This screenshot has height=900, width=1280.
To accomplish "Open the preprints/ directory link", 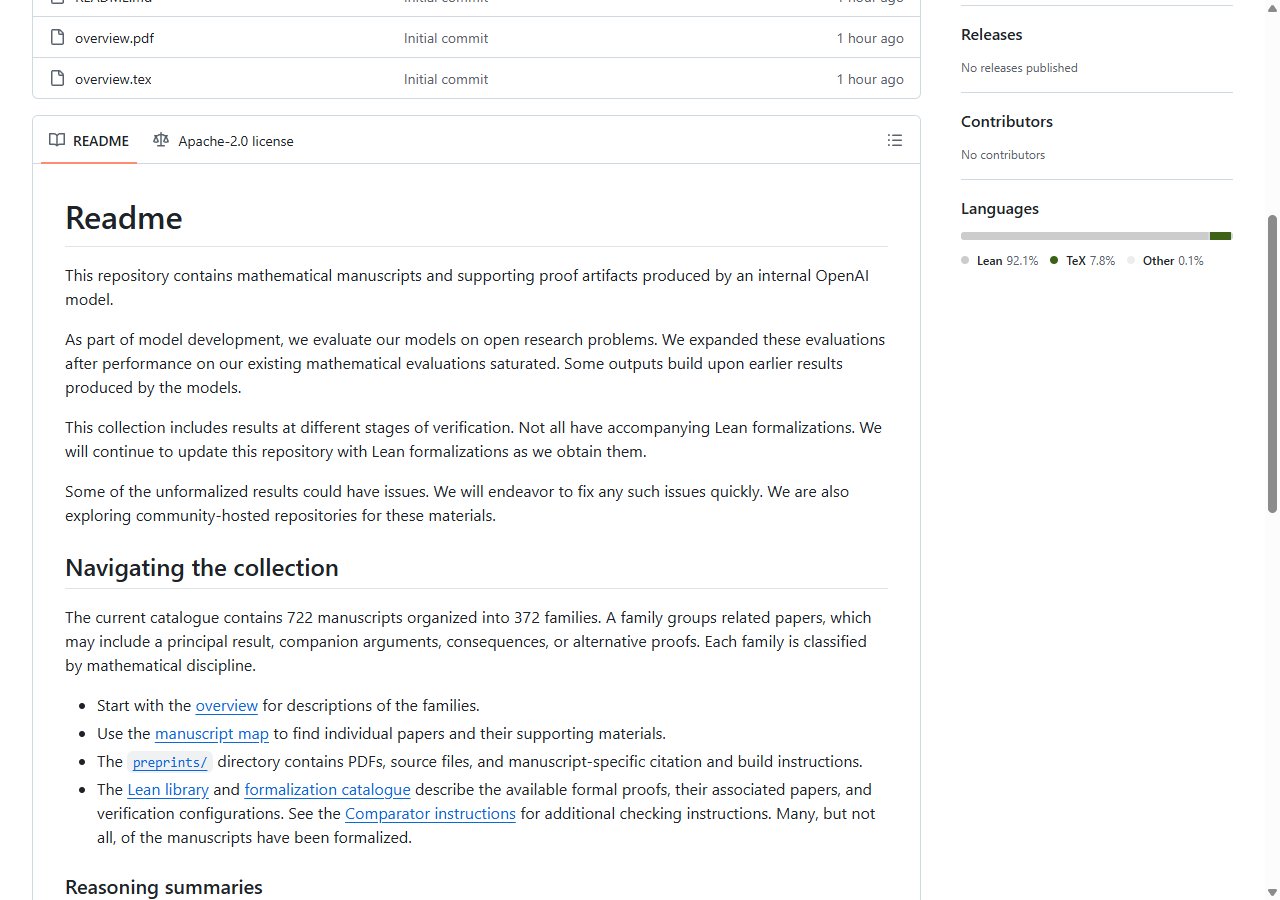I will (170, 762).
